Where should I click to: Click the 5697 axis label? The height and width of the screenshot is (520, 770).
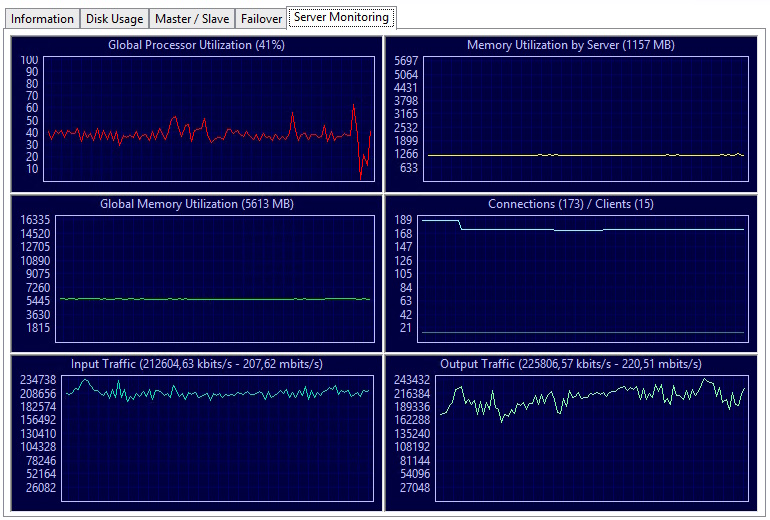click(406, 61)
